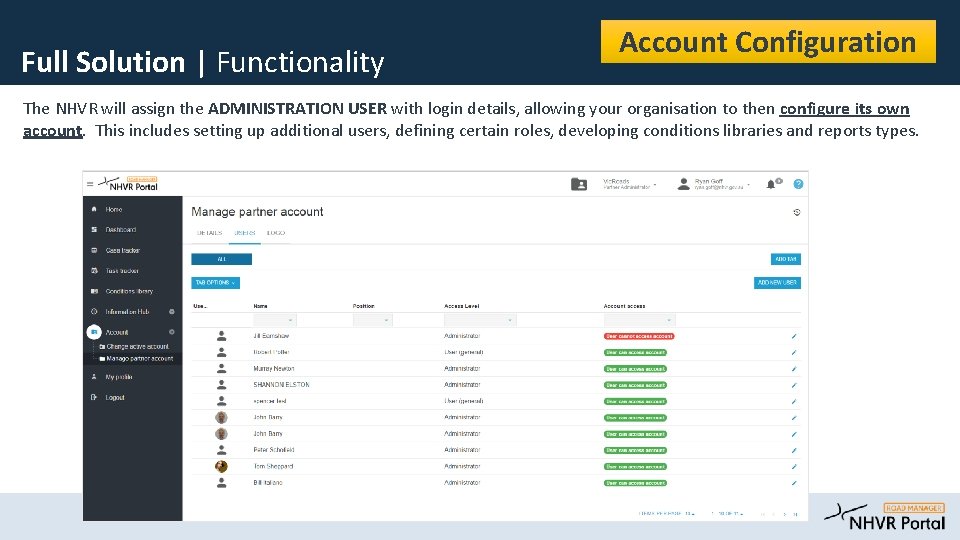Click the red cannot access account badge
The width and height of the screenshot is (960, 540).
click(639, 336)
